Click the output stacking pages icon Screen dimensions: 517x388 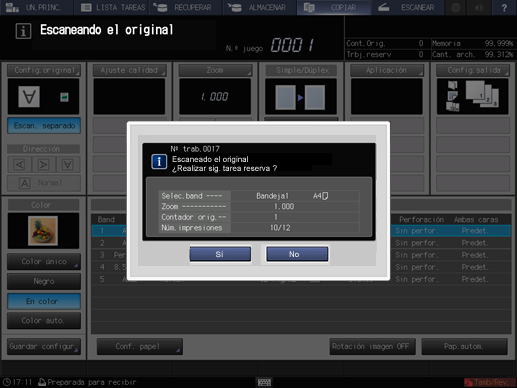482,94
